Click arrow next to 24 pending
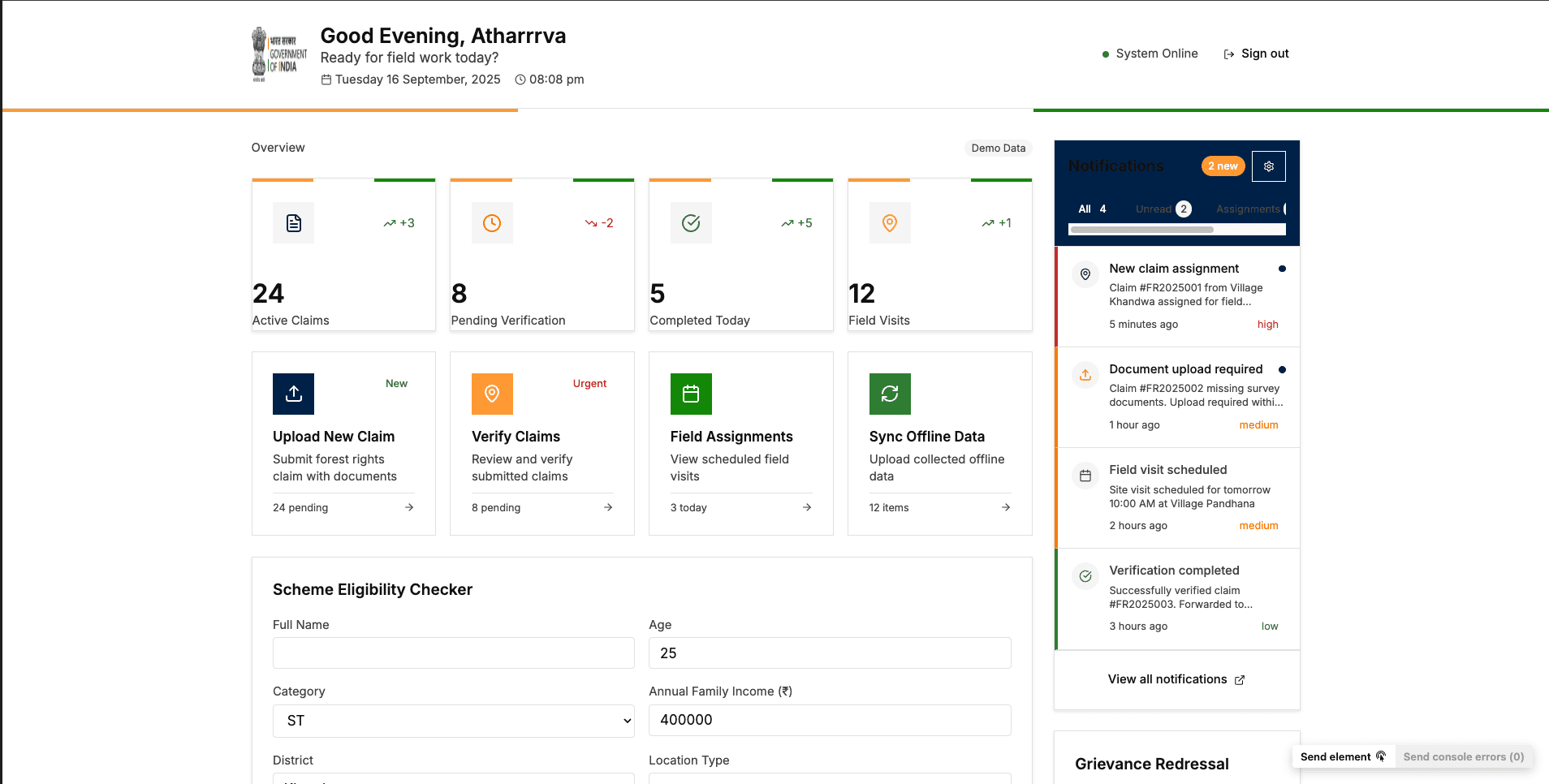1549x784 pixels. pos(409,507)
